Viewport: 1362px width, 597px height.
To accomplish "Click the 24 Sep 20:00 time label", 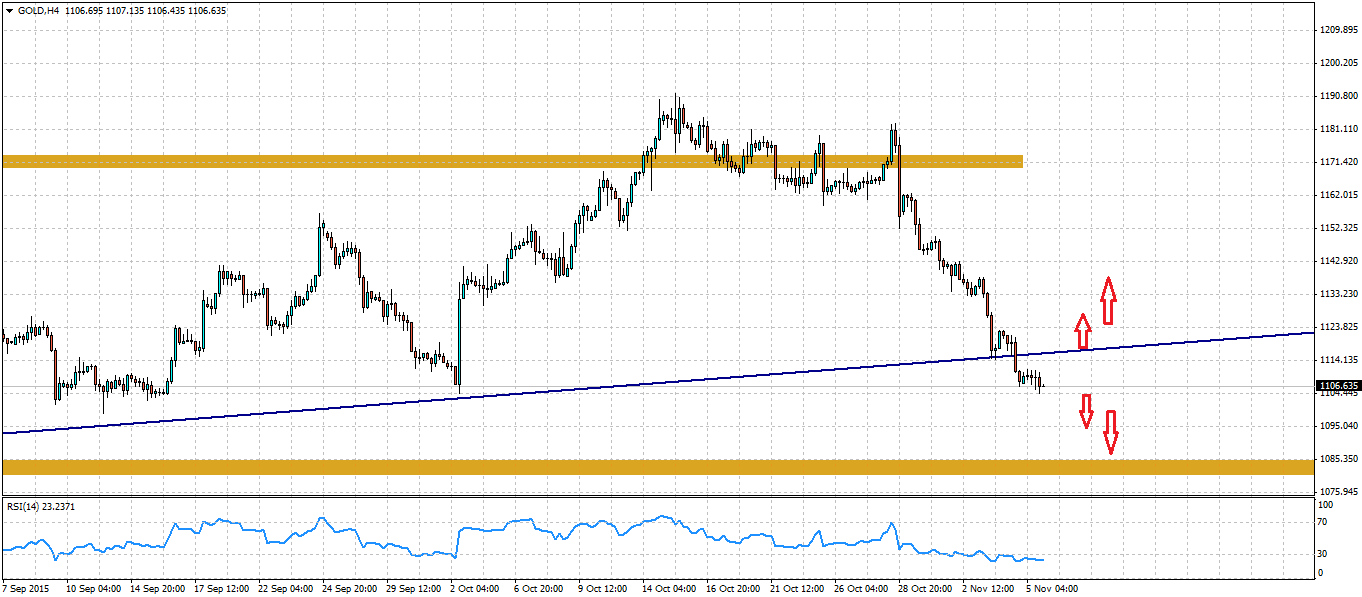I will pyautogui.click(x=351, y=588).
